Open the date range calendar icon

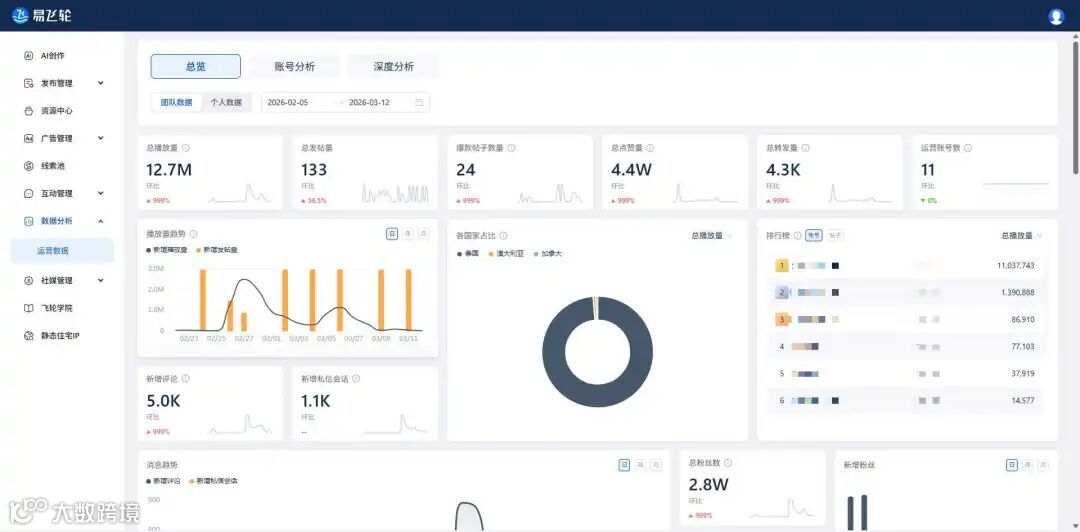pyautogui.click(x=419, y=102)
